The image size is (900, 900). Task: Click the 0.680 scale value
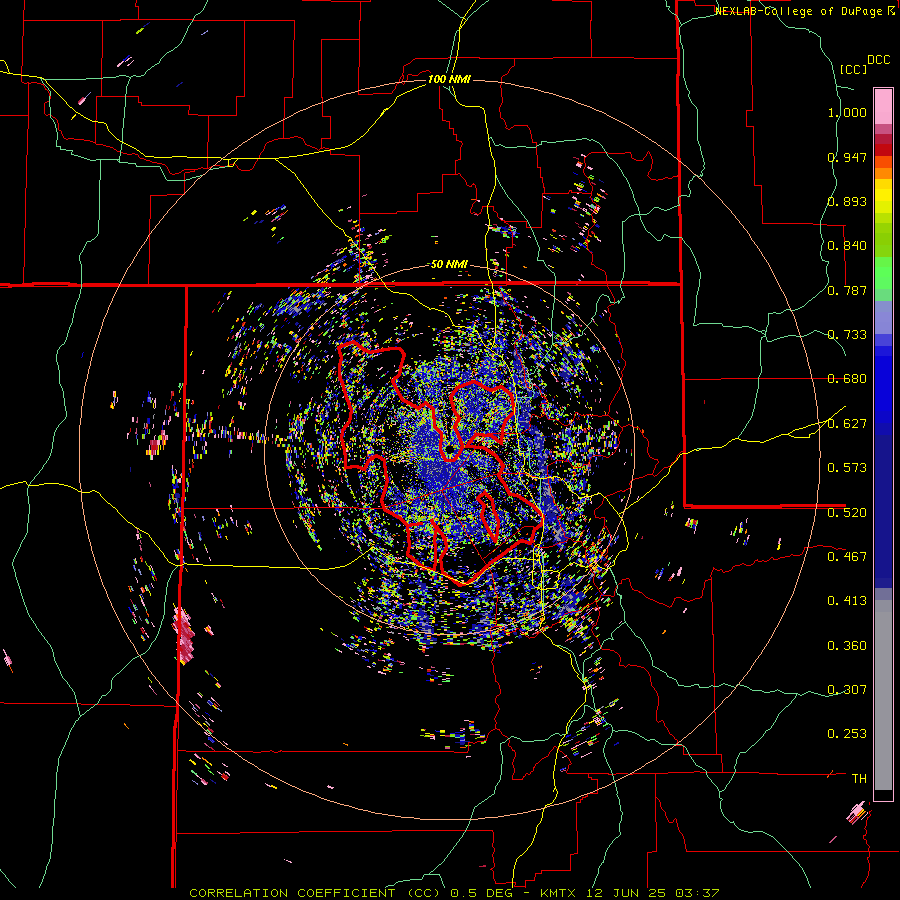tap(847, 379)
